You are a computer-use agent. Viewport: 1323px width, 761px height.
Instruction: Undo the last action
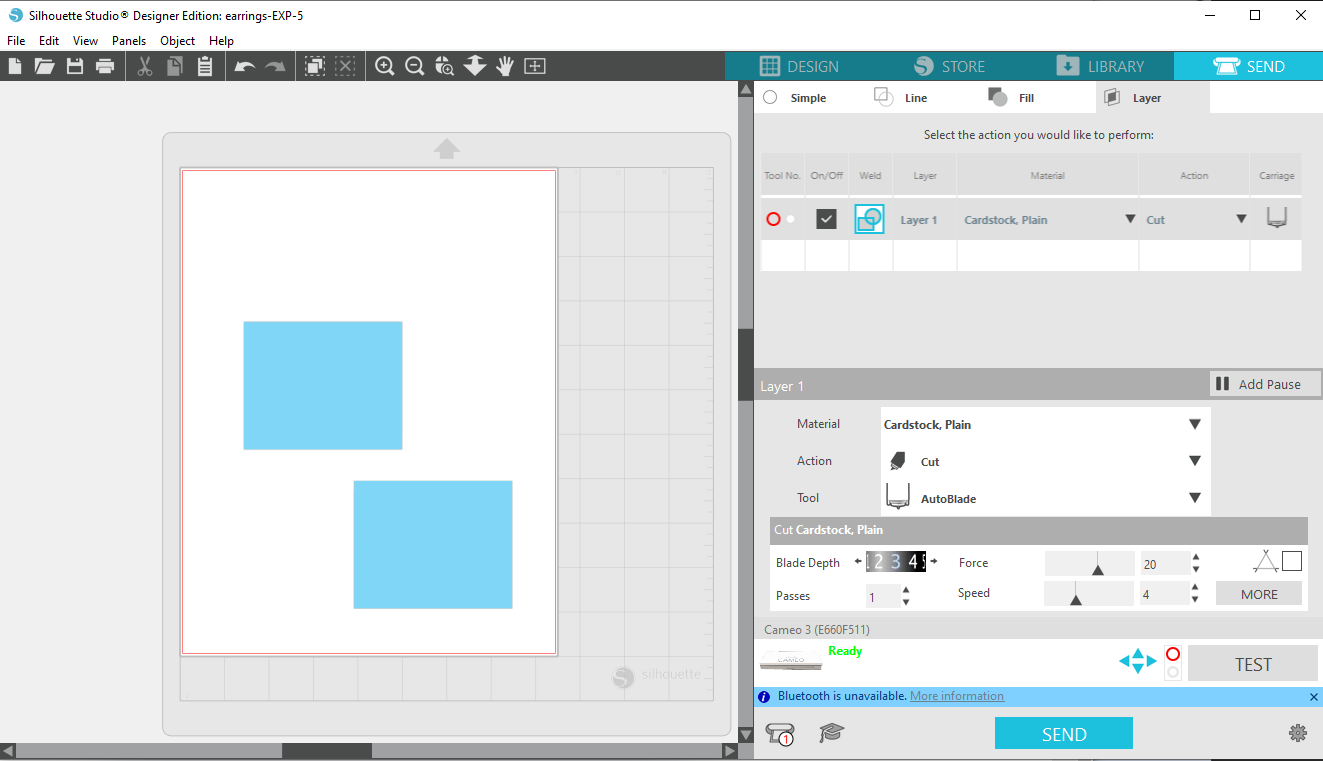pos(245,67)
